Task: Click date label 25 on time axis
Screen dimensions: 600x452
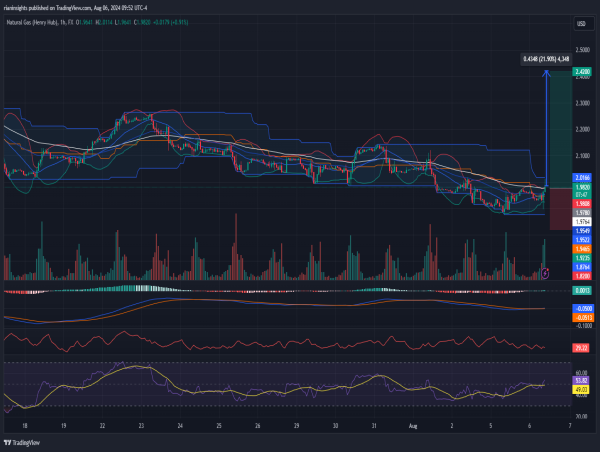Action: (x=219, y=426)
